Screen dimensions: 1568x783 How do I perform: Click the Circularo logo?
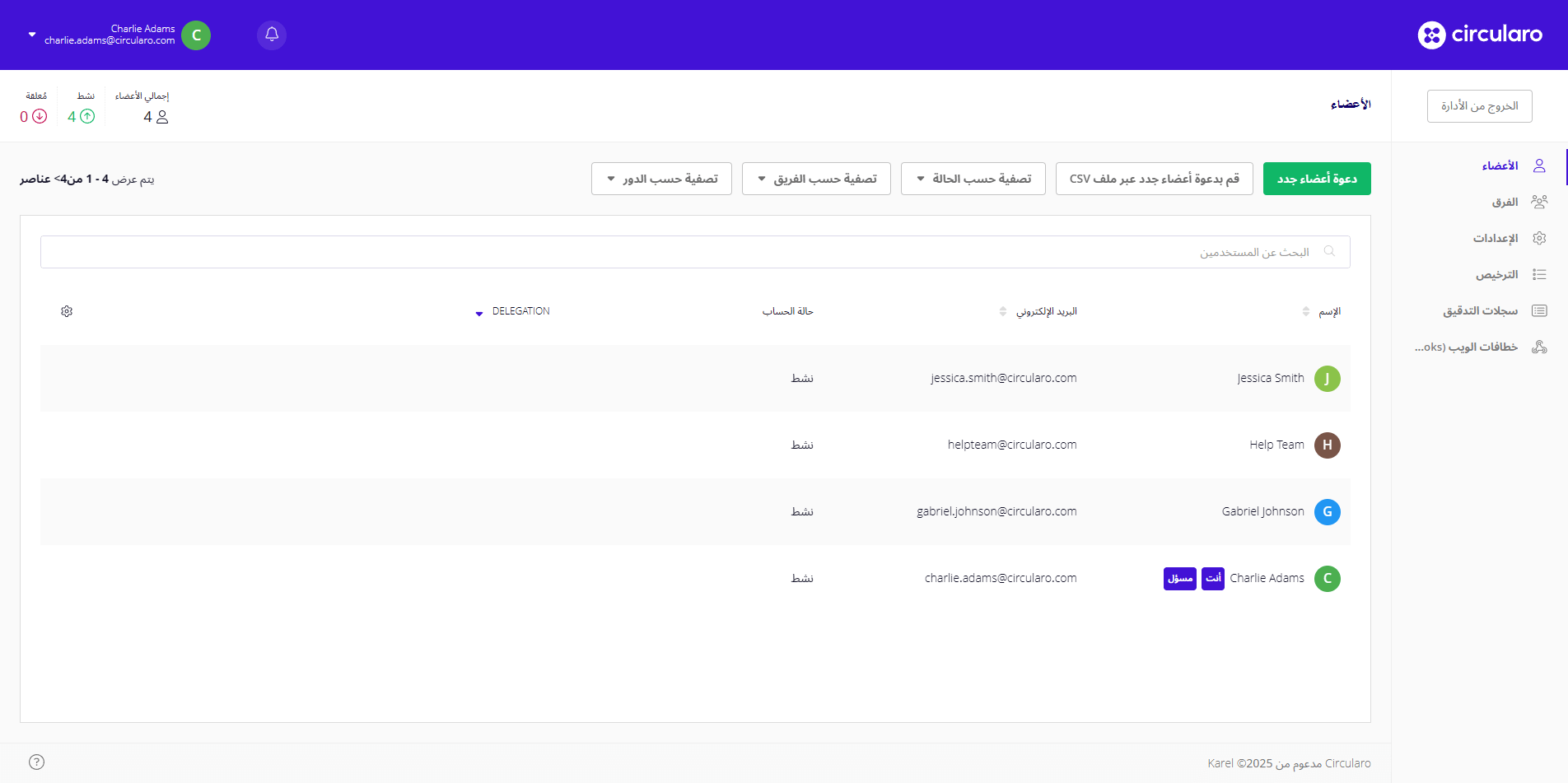(x=1480, y=35)
